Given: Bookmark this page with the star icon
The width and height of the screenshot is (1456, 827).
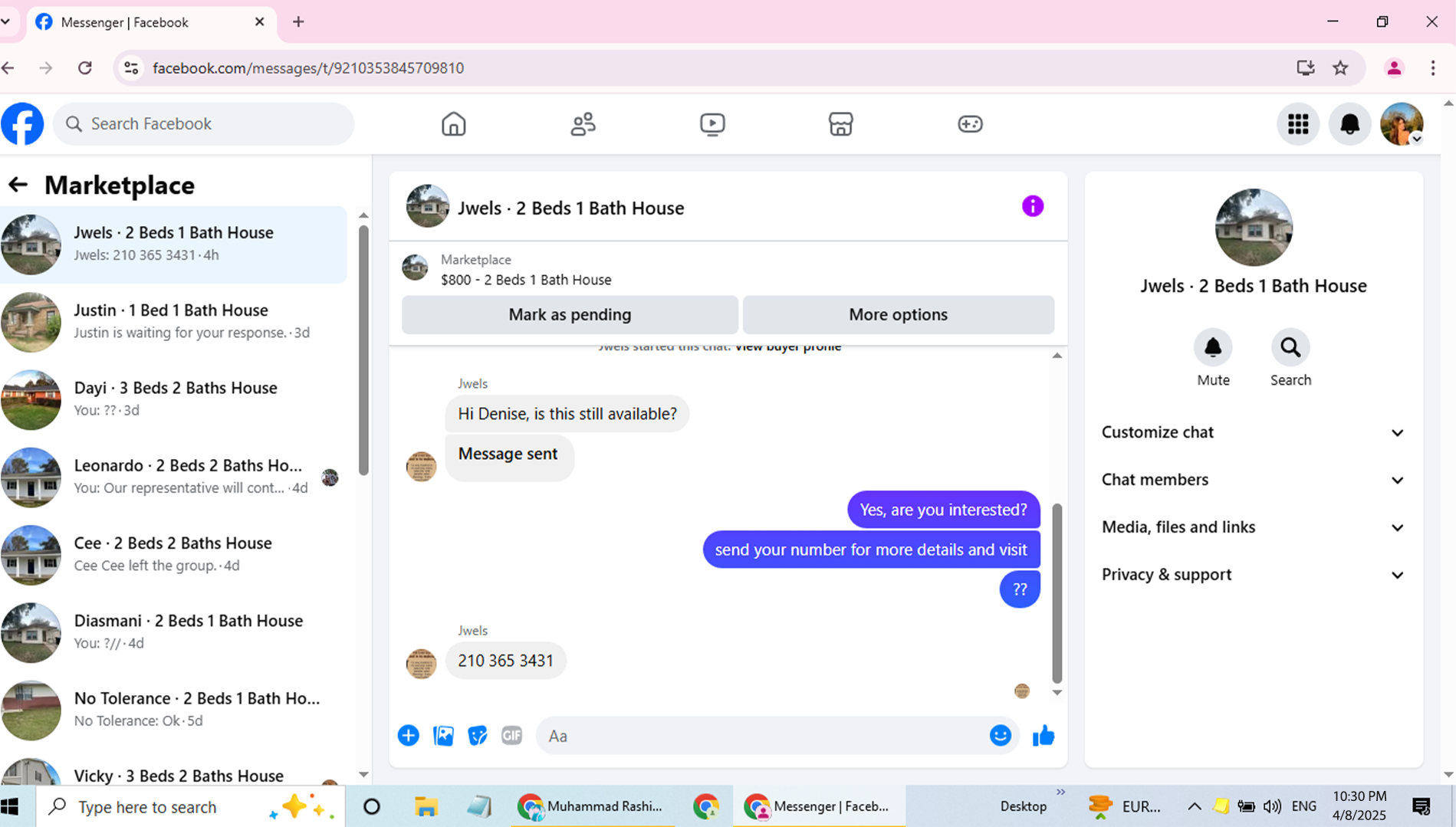Looking at the screenshot, I should point(1340,67).
